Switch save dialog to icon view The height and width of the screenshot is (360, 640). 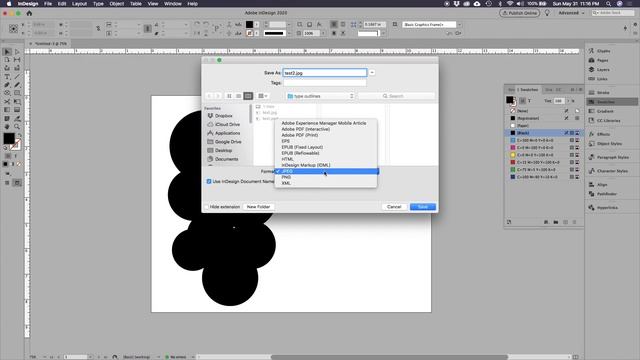[229, 96]
